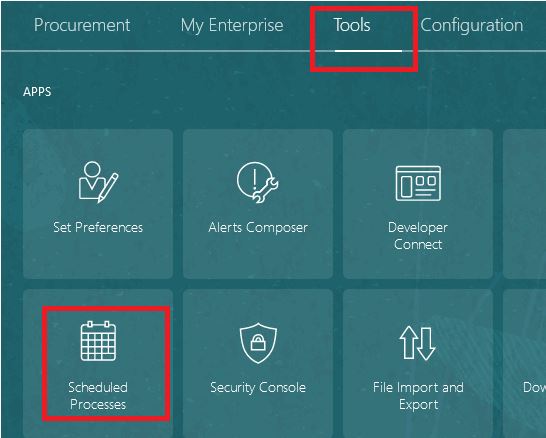Select the Alerts Composer label
Screen dimensions: 546x438
(258, 228)
